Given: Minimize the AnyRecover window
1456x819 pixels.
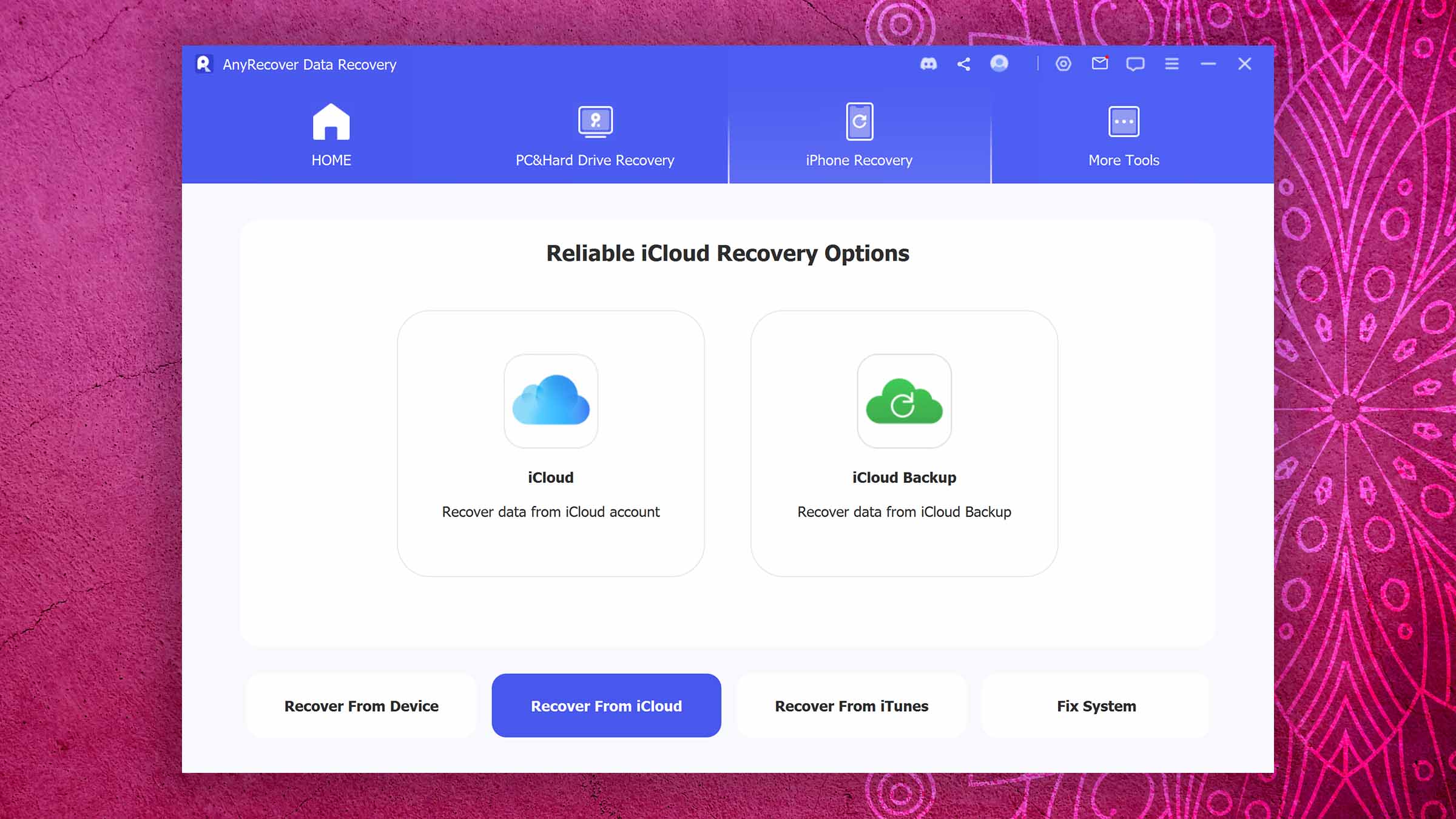Looking at the screenshot, I should pyautogui.click(x=1208, y=64).
